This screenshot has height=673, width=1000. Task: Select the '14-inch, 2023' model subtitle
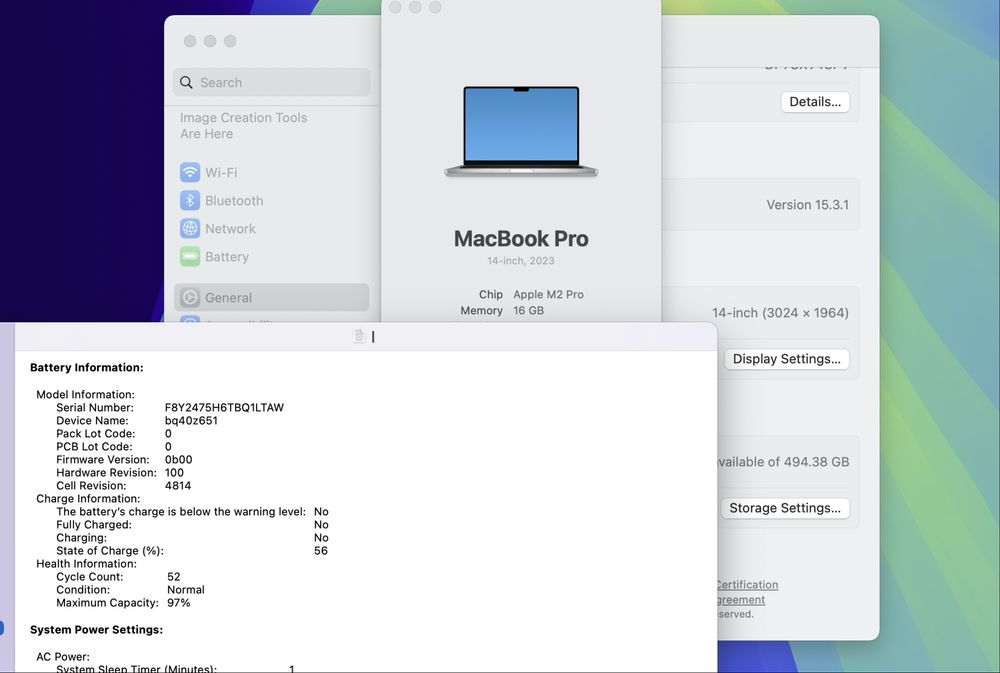521,261
